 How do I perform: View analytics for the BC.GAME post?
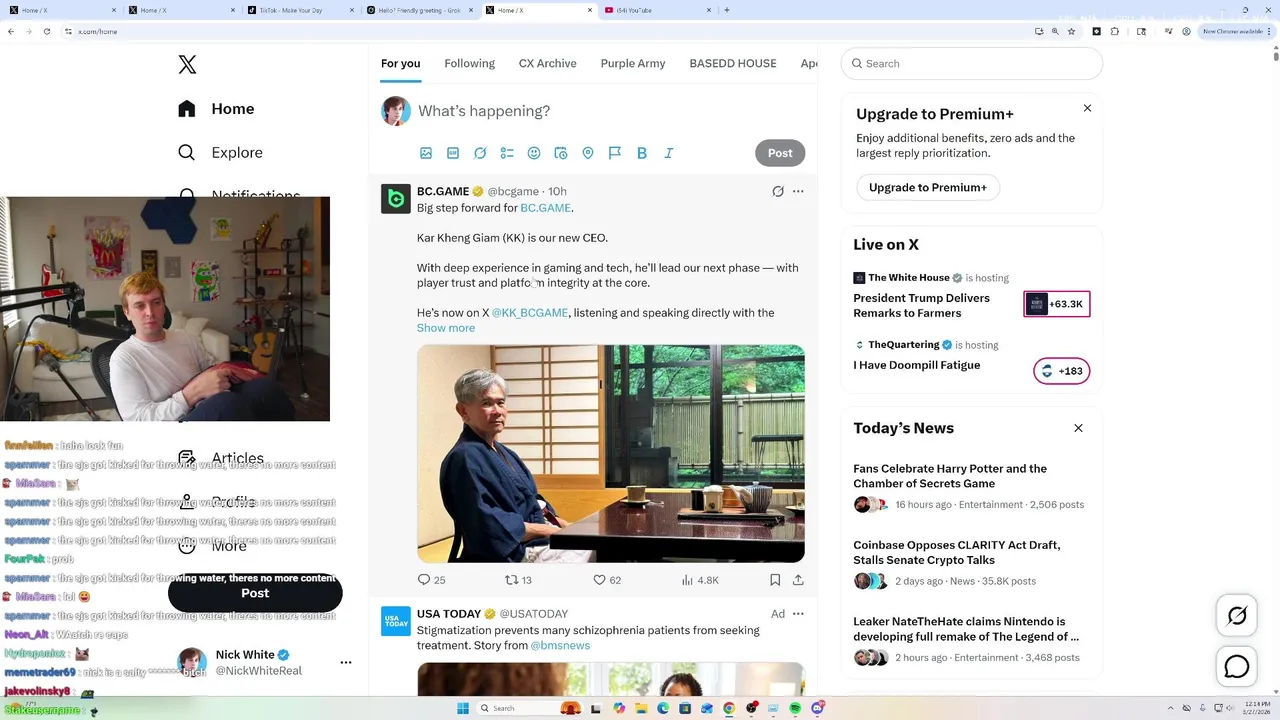click(700, 580)
